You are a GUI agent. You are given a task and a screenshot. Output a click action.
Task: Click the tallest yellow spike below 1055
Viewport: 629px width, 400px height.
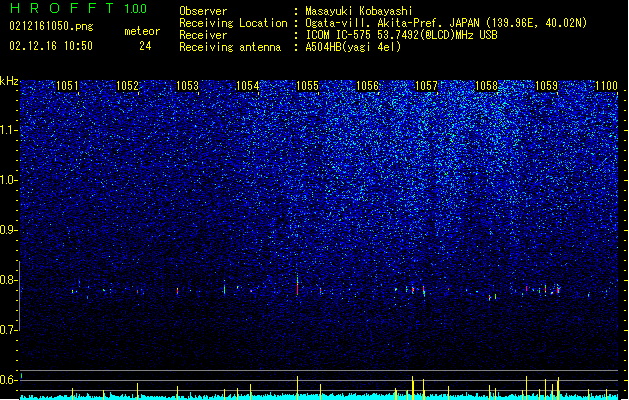tap(297, 386)
